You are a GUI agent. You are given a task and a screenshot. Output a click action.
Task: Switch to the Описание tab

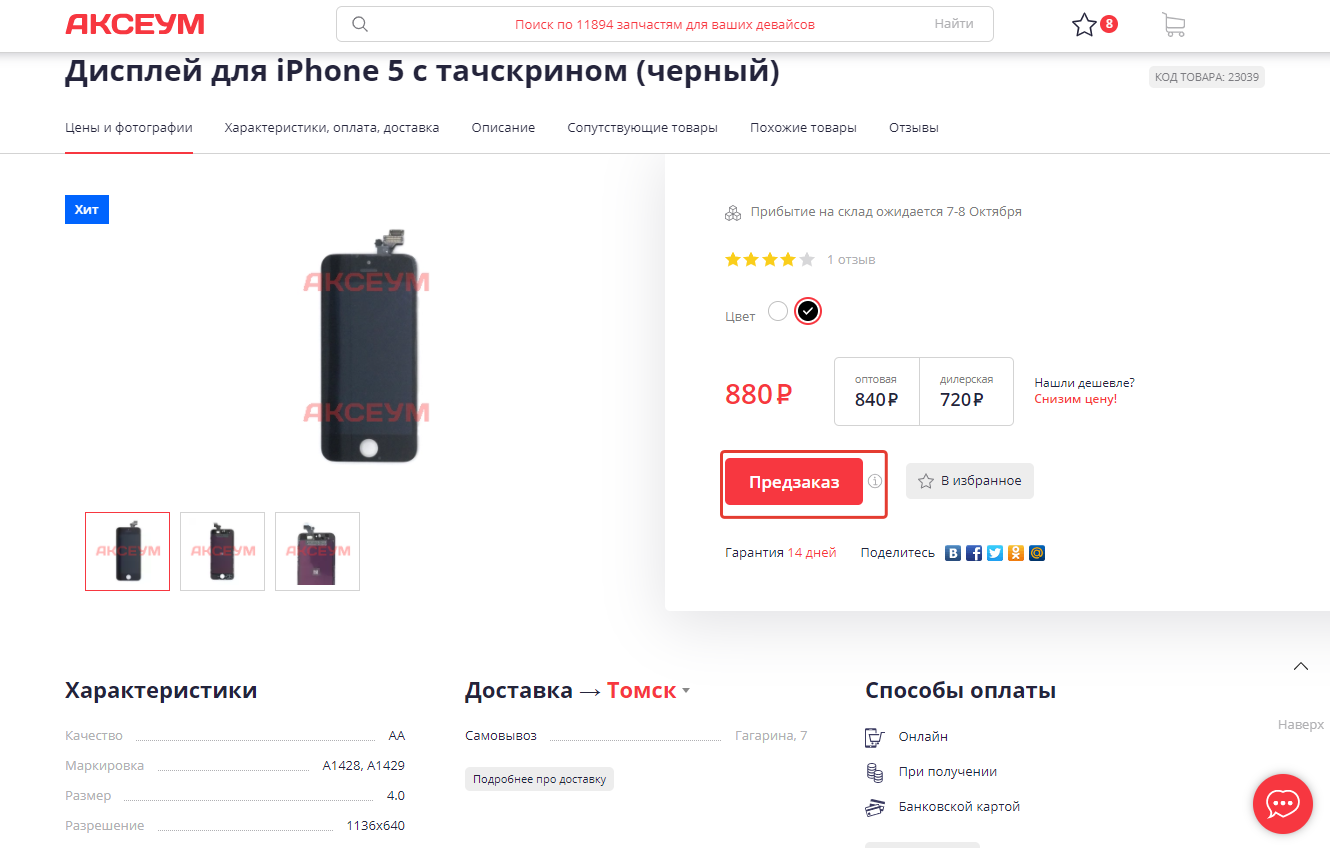(x=503, y=128)
